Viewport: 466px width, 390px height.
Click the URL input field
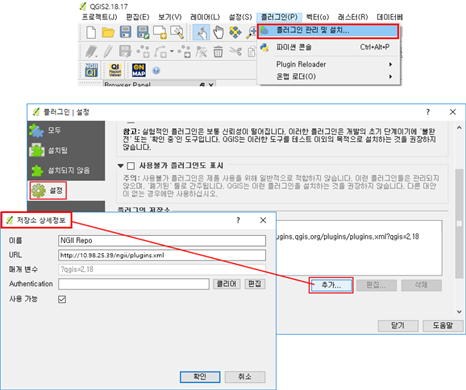coord(162,255)
